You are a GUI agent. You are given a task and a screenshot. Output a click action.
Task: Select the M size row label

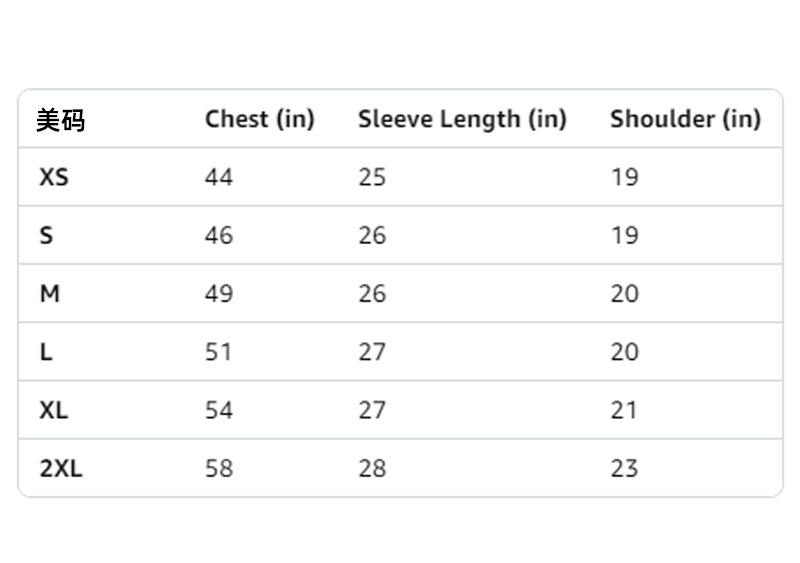click(x=50, y=294)
